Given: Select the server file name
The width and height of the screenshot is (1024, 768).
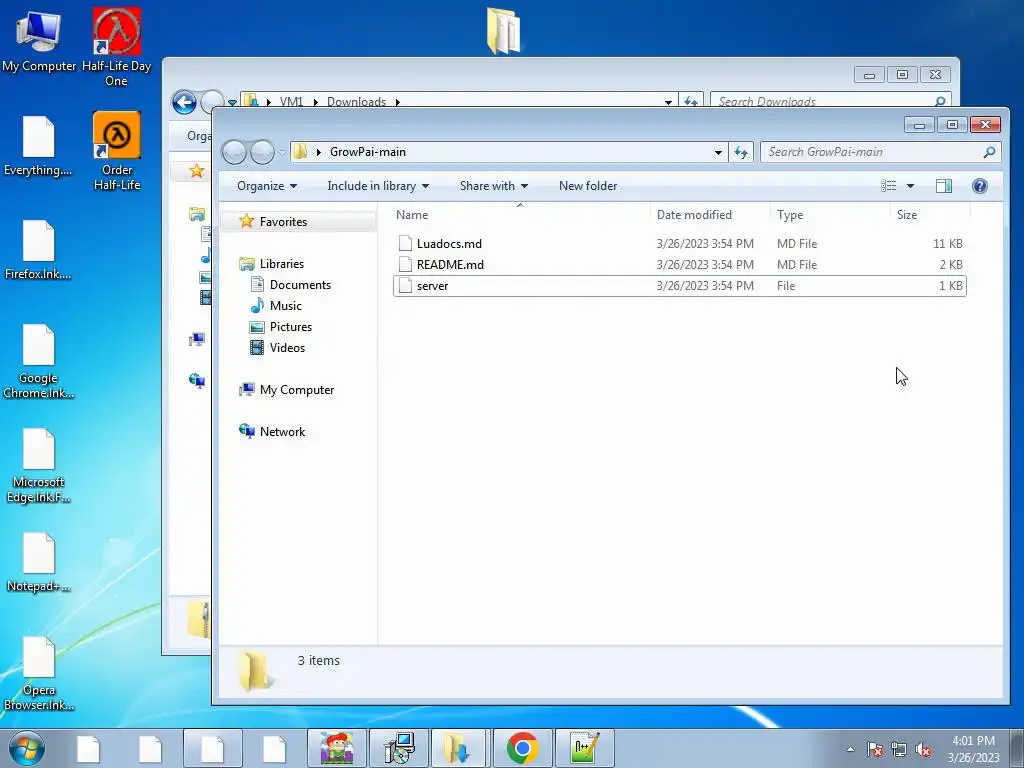Looking at the screenshot, I should (432, 285).
